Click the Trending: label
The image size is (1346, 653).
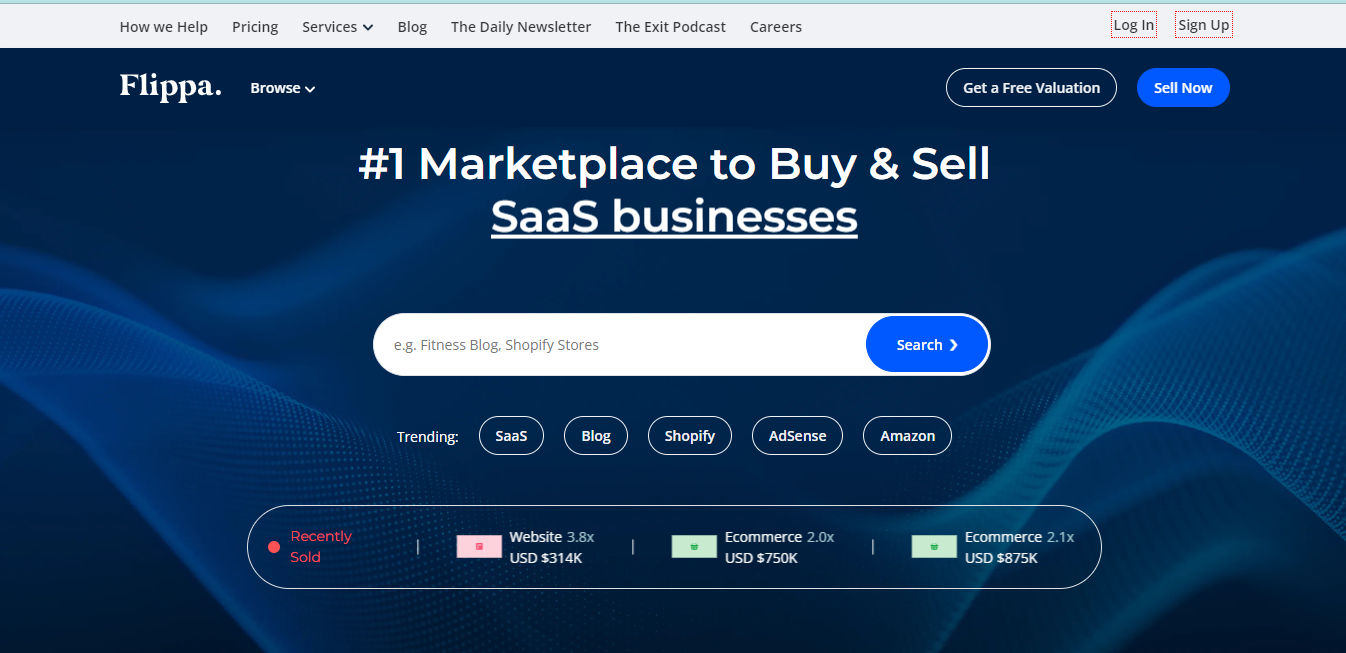click(x=428, y=437)
